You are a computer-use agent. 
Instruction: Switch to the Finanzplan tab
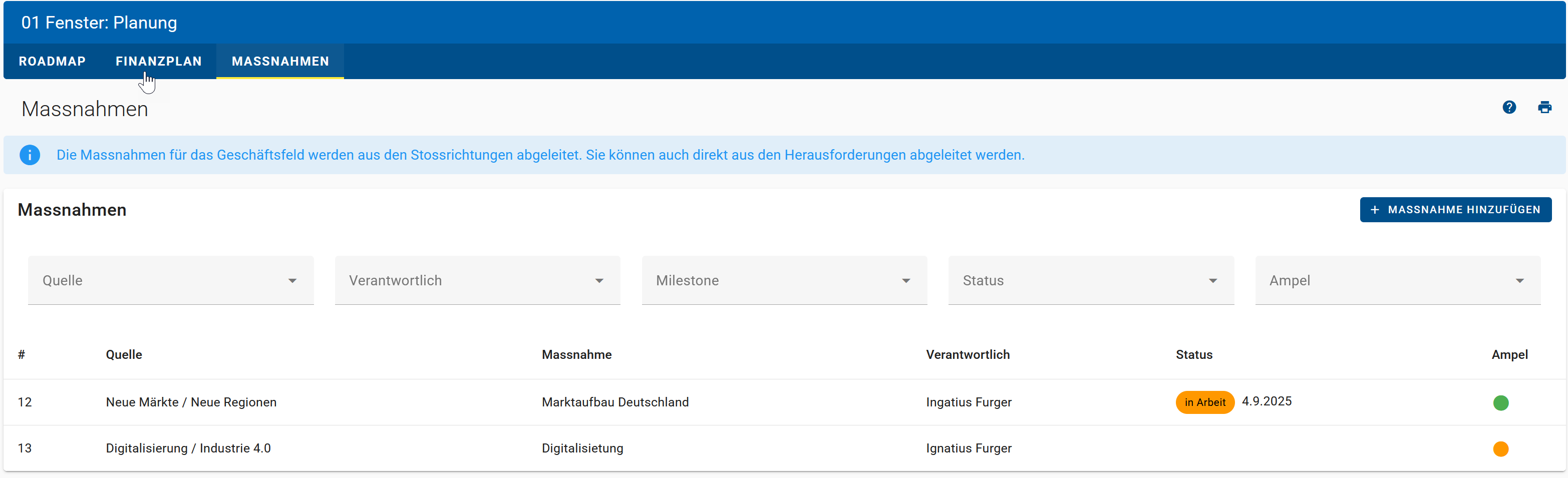point(158,62)
